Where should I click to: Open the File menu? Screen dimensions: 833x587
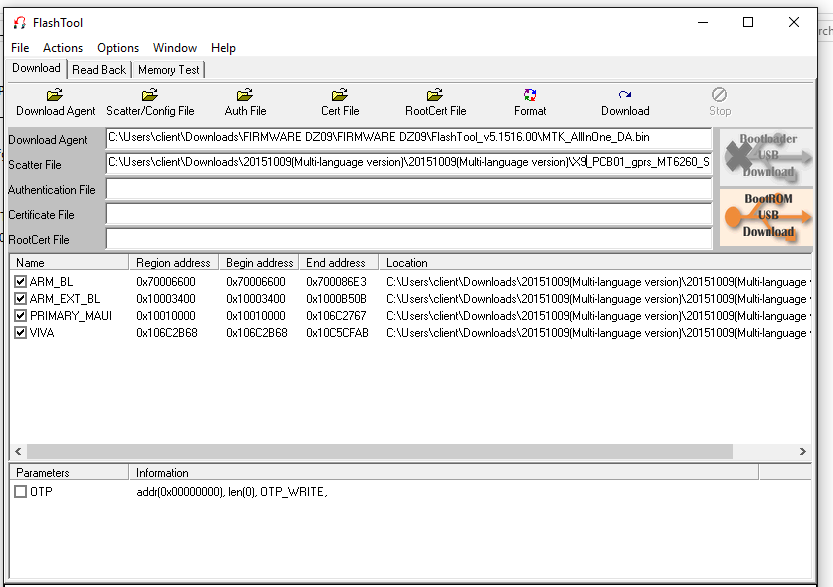coord(20,48)
